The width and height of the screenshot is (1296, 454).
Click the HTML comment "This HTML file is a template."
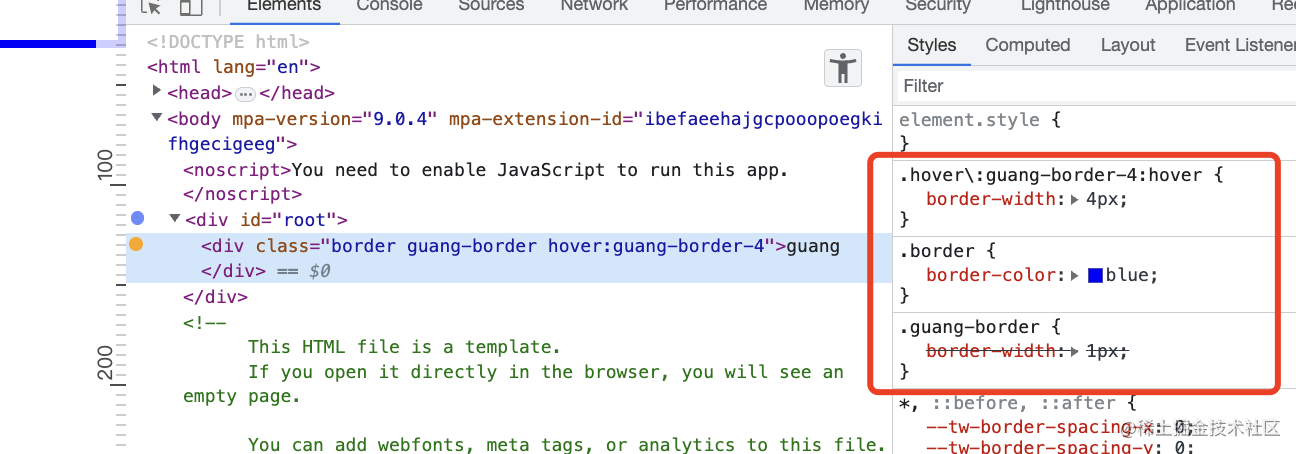(x=404, y=347)
